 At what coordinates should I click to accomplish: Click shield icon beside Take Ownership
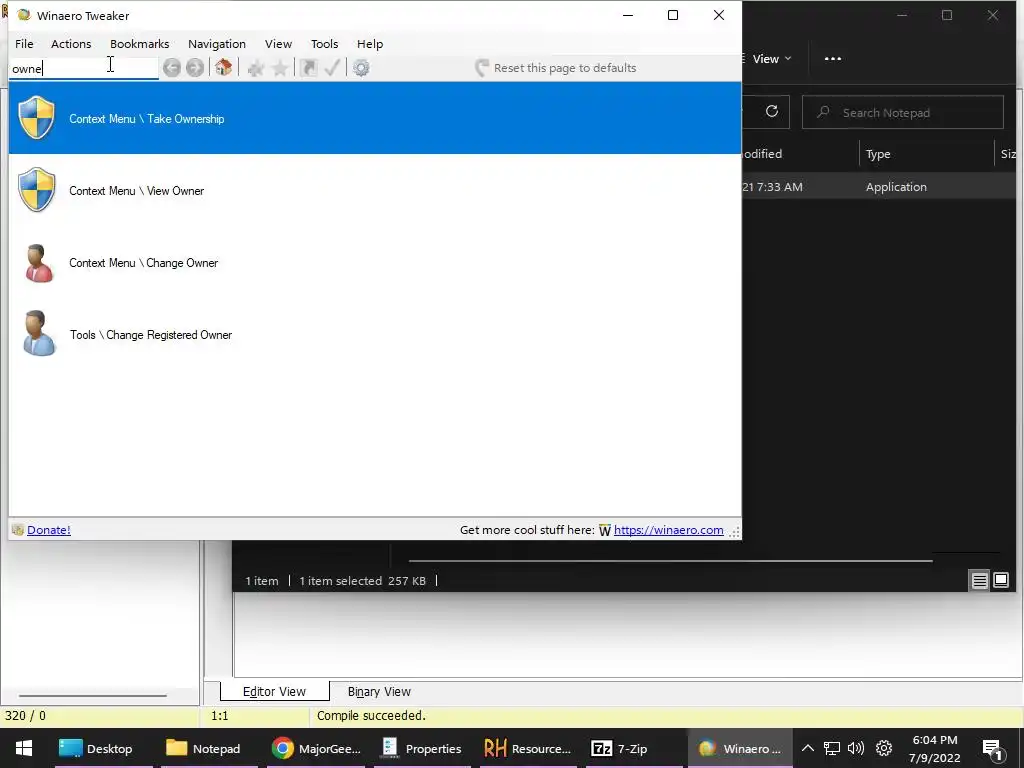(x=37, y=118)
